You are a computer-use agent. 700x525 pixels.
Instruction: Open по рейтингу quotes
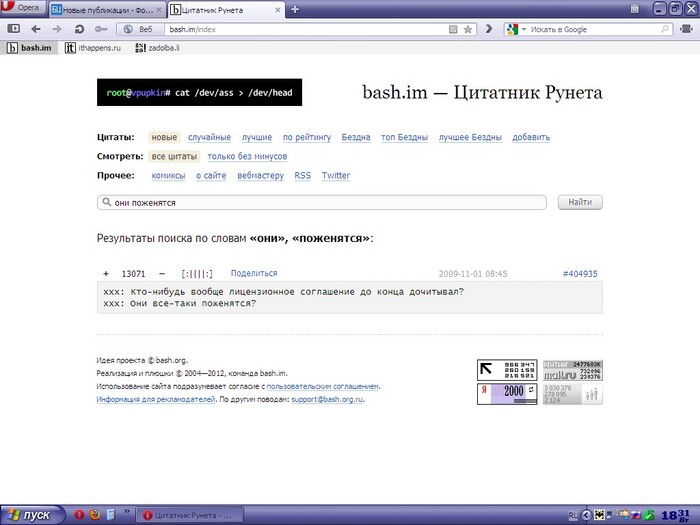[x=307, y=137]
